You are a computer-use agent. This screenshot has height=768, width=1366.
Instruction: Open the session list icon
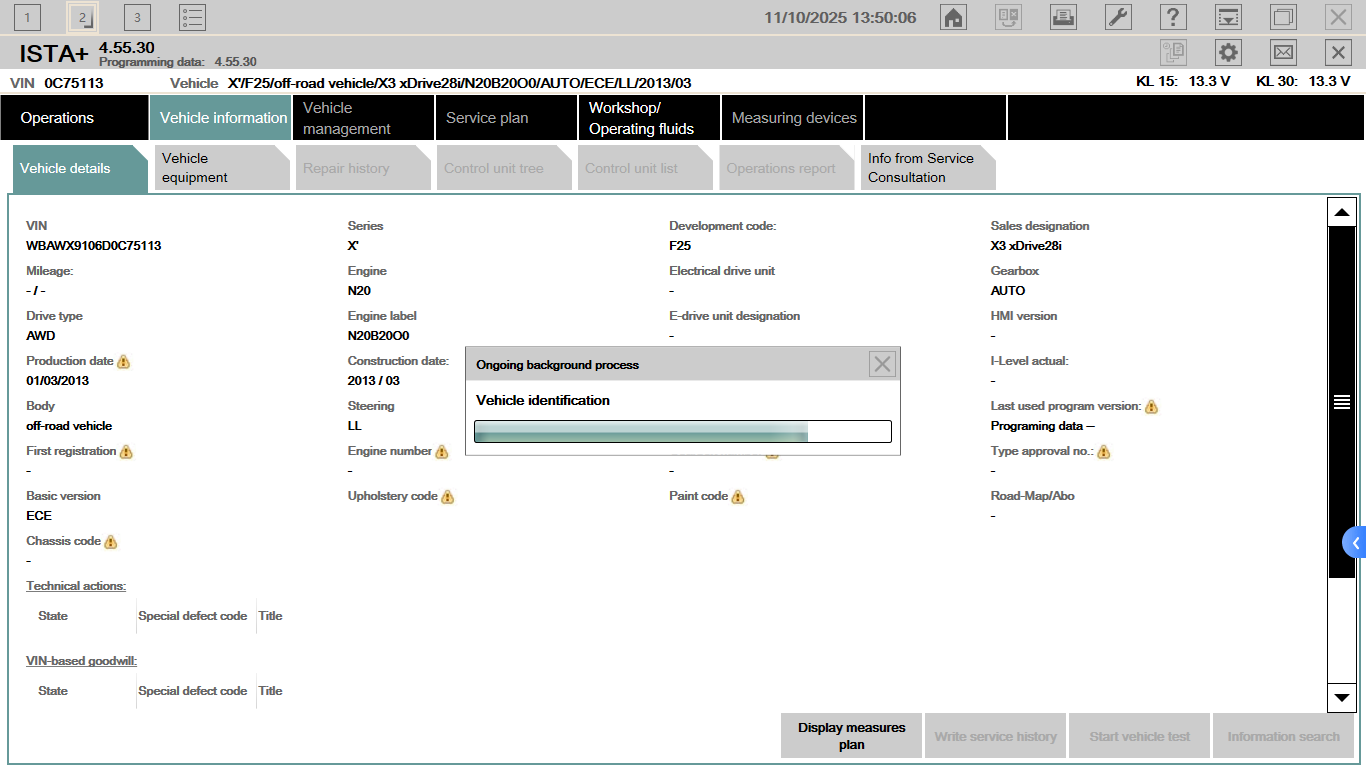pyautogui.click(x=192, y=17)
